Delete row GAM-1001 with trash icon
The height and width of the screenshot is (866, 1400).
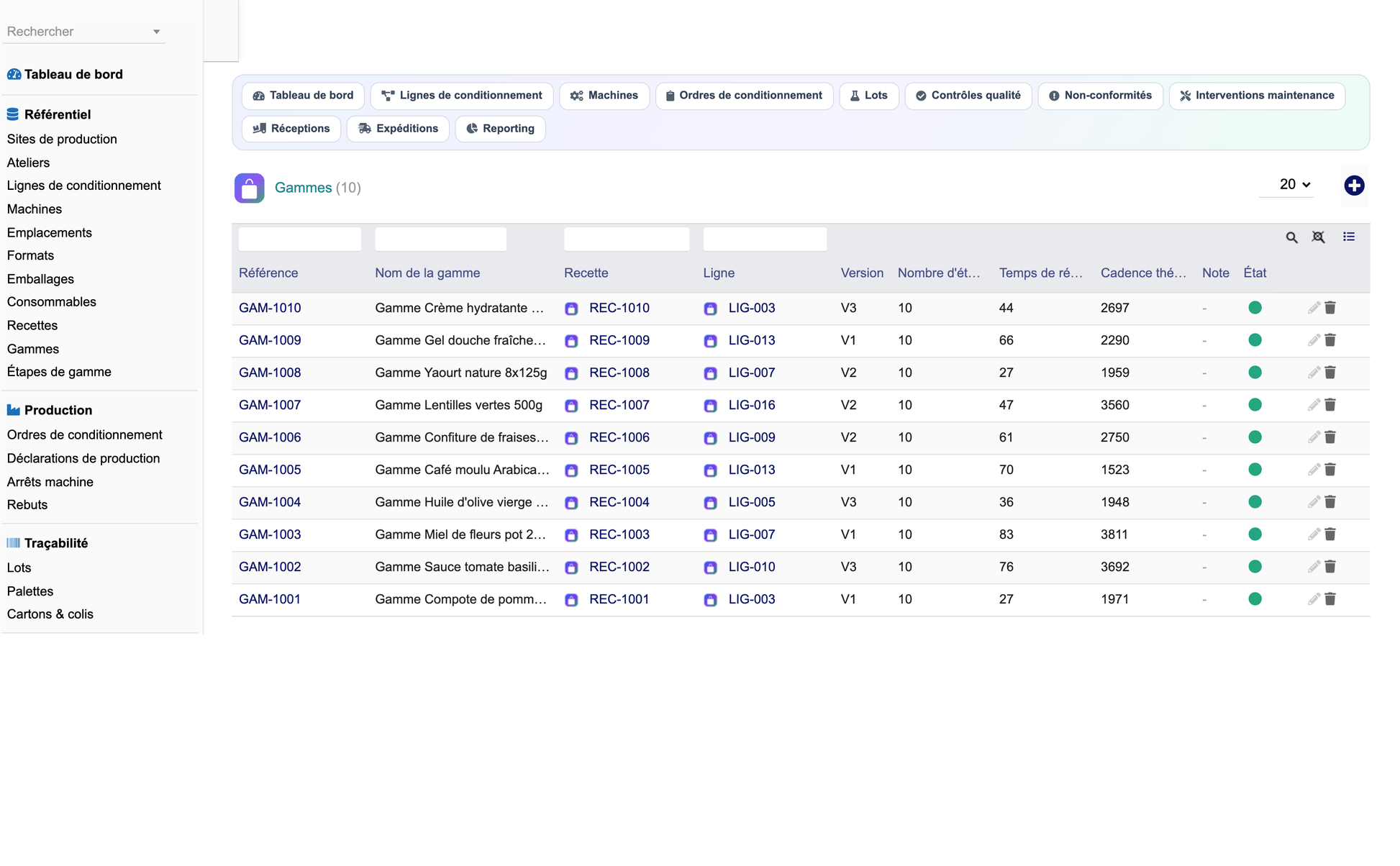point(1330,599)
